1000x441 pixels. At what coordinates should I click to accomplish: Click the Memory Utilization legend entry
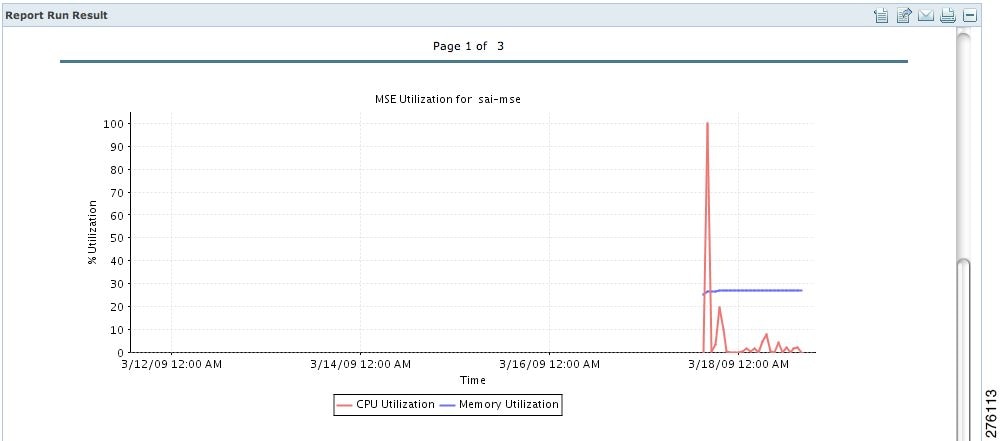pyautogui.click(x=499, y=405)
